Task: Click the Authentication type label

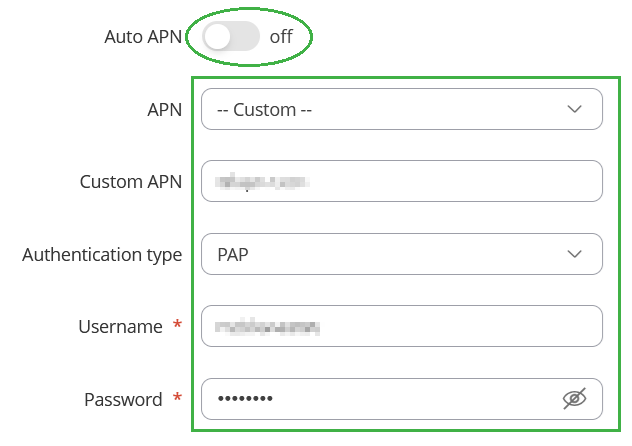Action: point(102,254)
